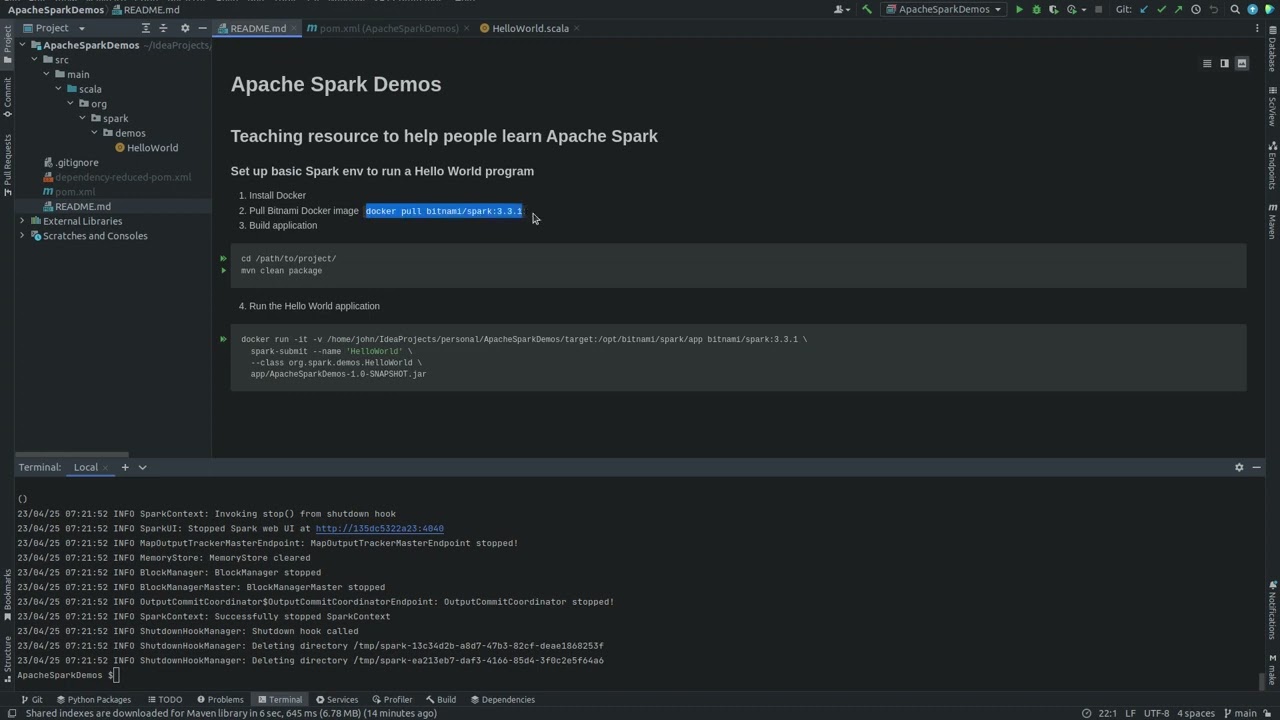Collapse the main folder

pyautogui.click(x=46, y=74)
